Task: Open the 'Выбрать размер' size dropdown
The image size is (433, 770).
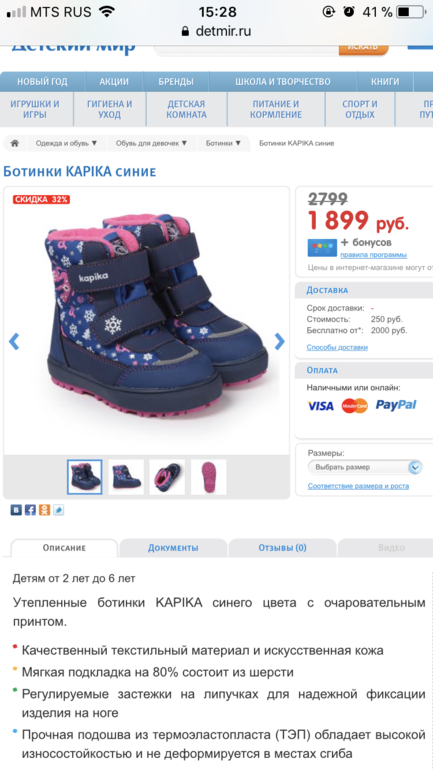Action: 365,467
